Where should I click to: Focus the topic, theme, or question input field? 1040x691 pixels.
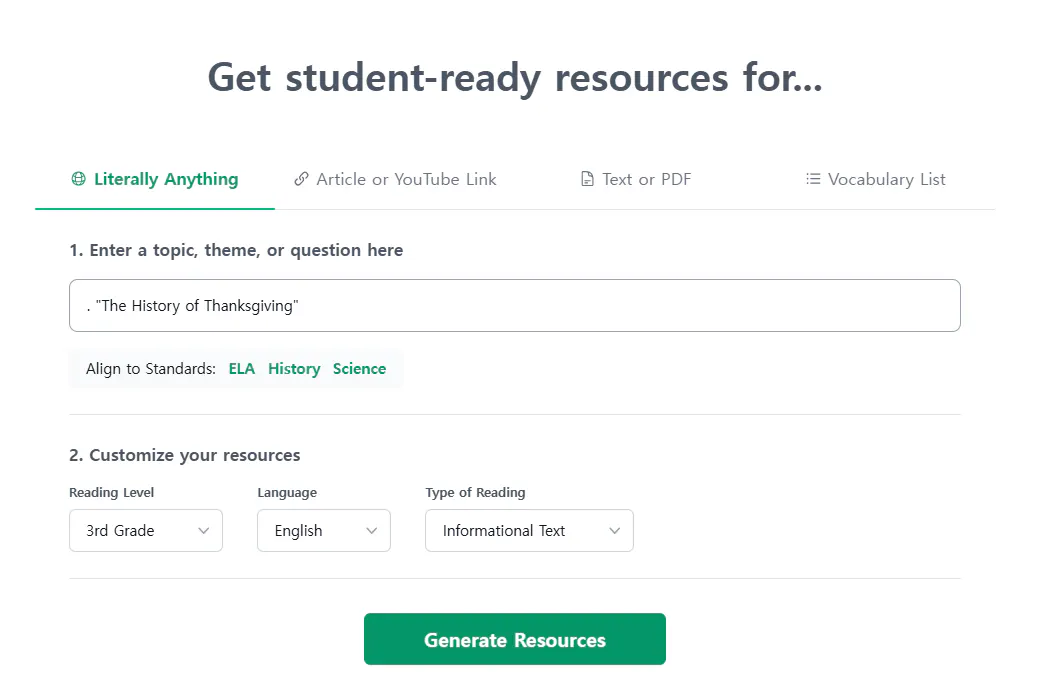(514, 306)
